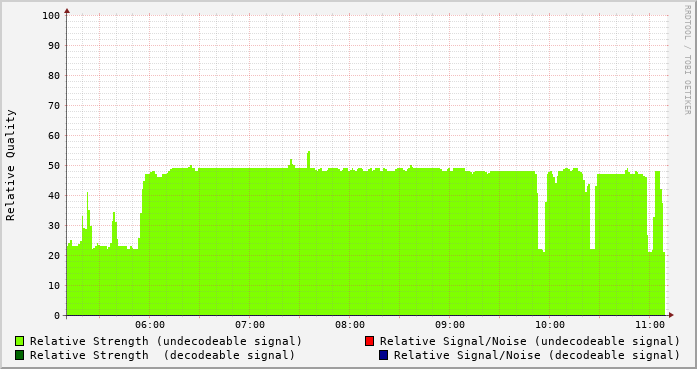Click the light green undecodeable strength swatch
Image resolution: width=697 pixels, height=369 pixels.
(x=20, y=341)
